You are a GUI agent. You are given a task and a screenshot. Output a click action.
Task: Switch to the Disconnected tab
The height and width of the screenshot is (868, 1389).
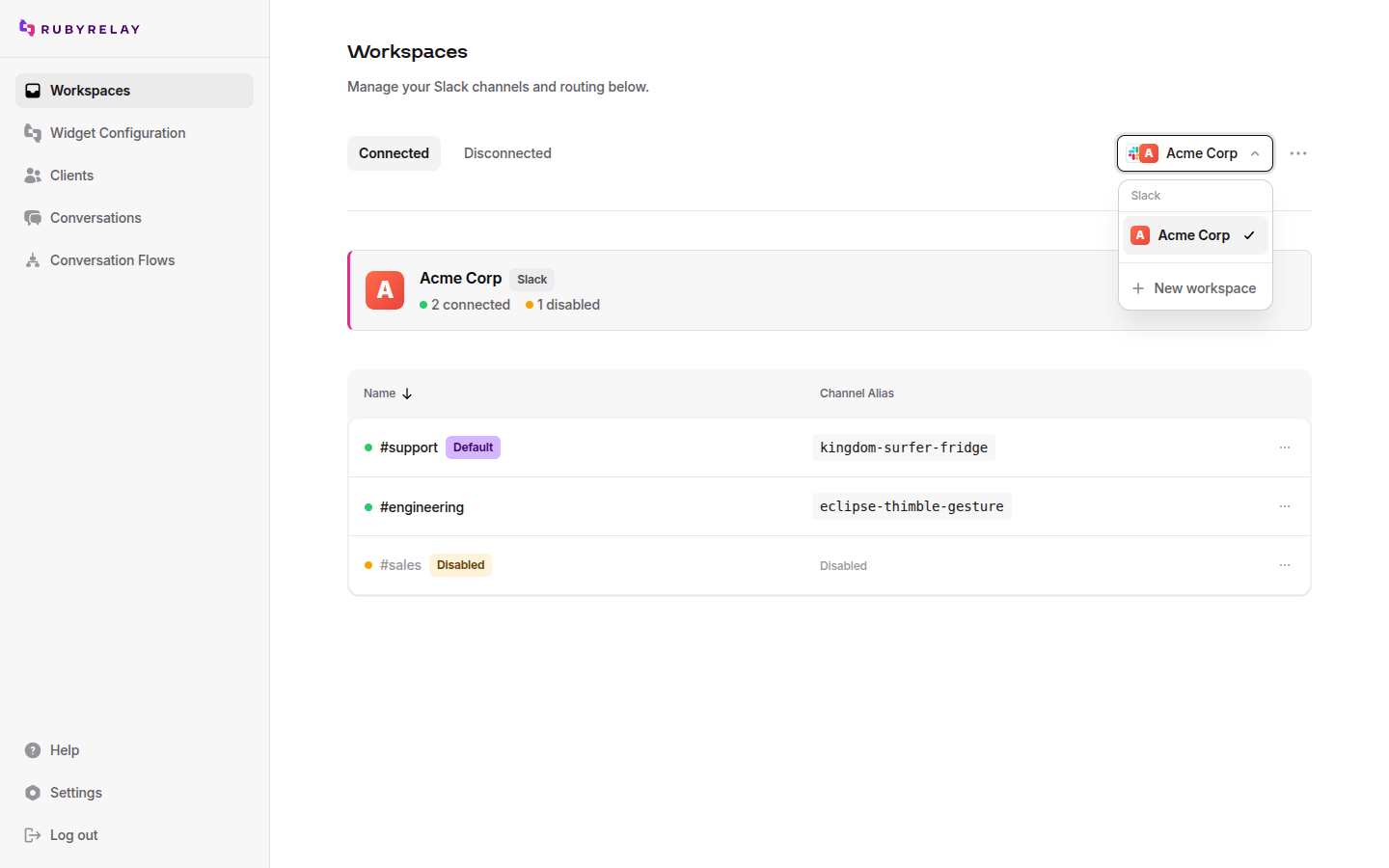(x=507, y=153)
